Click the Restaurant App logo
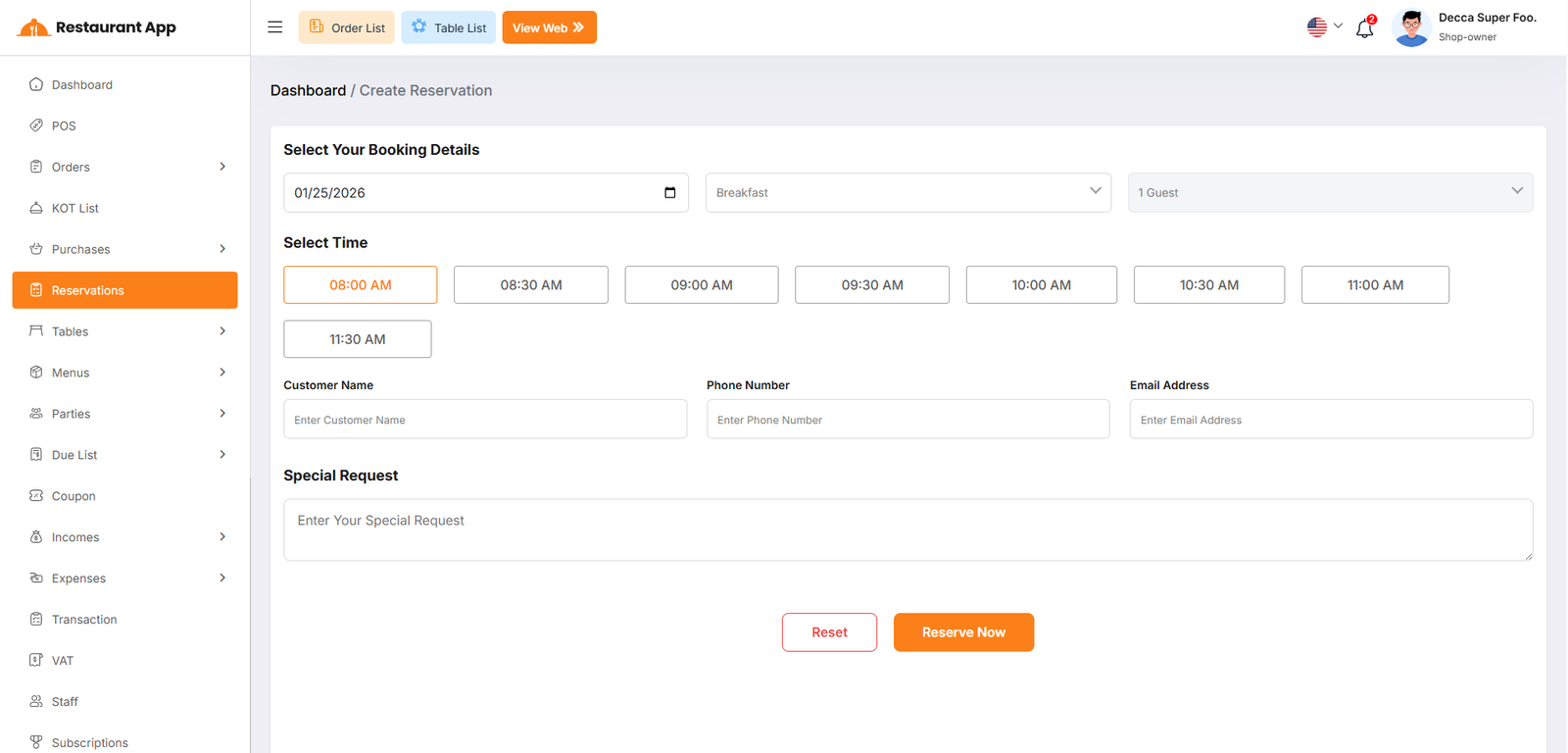Viewport: 1568px width, 753px height. (97, 27)
